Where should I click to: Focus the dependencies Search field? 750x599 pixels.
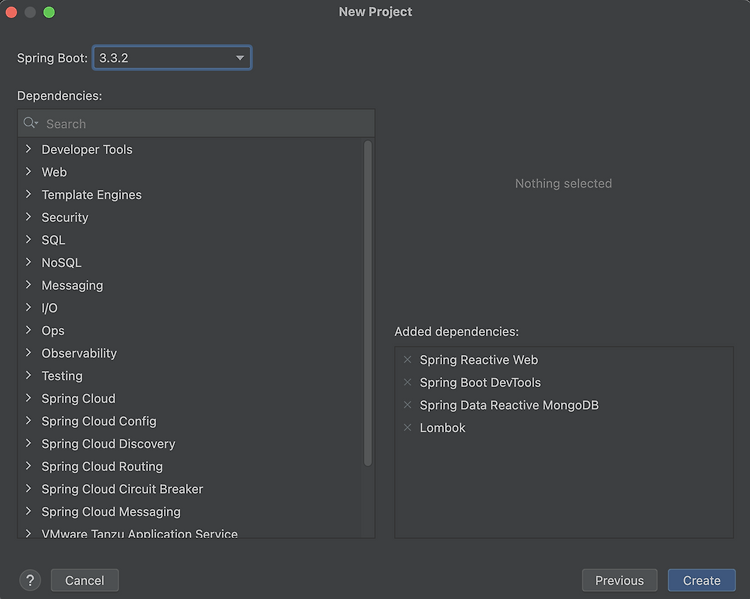(x=196, y=123)
